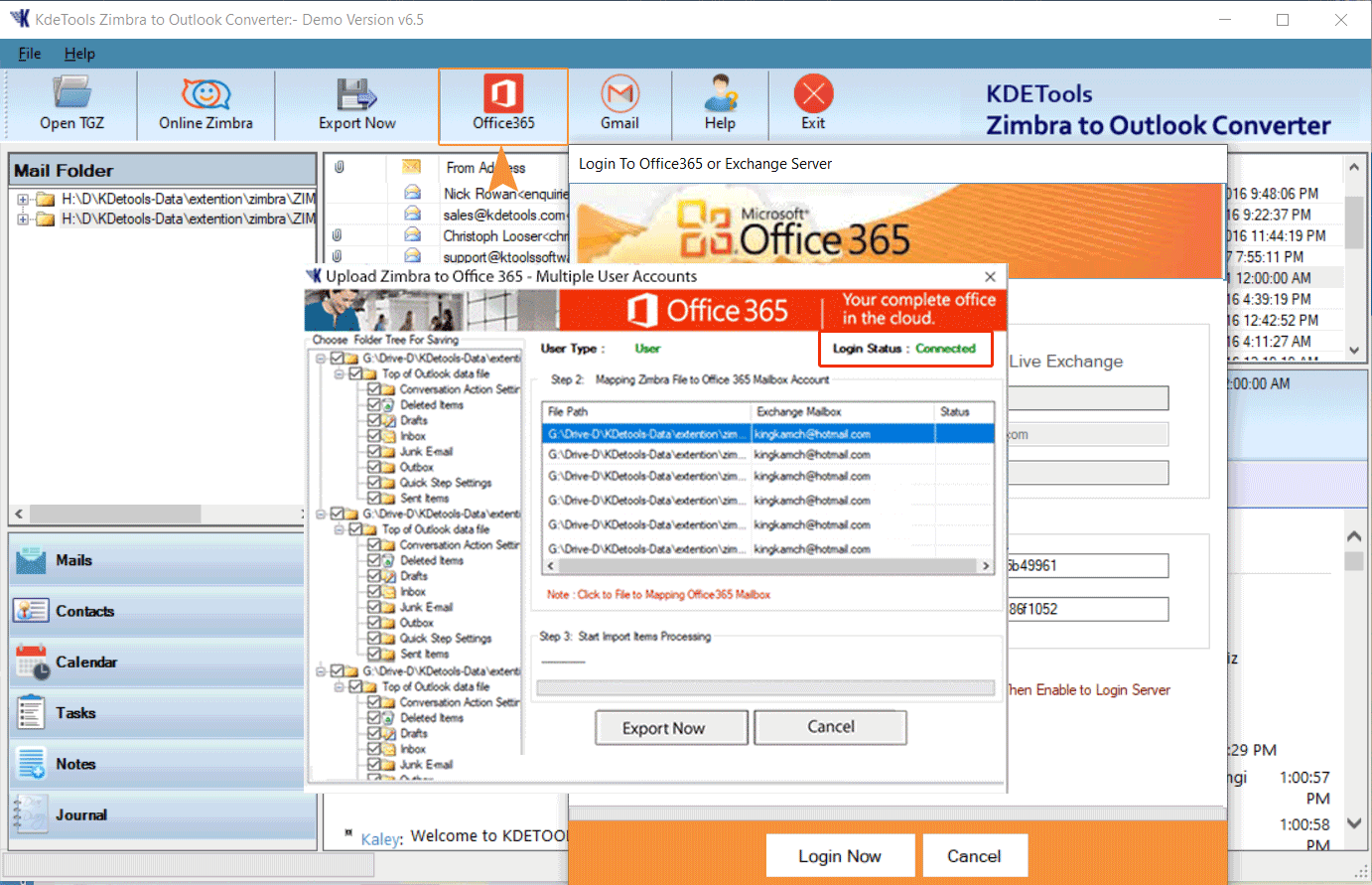Collapse third Top of Outlook data file node
Image resolution: width=1372 pixels, height=885 pixels.
(339, 686)
